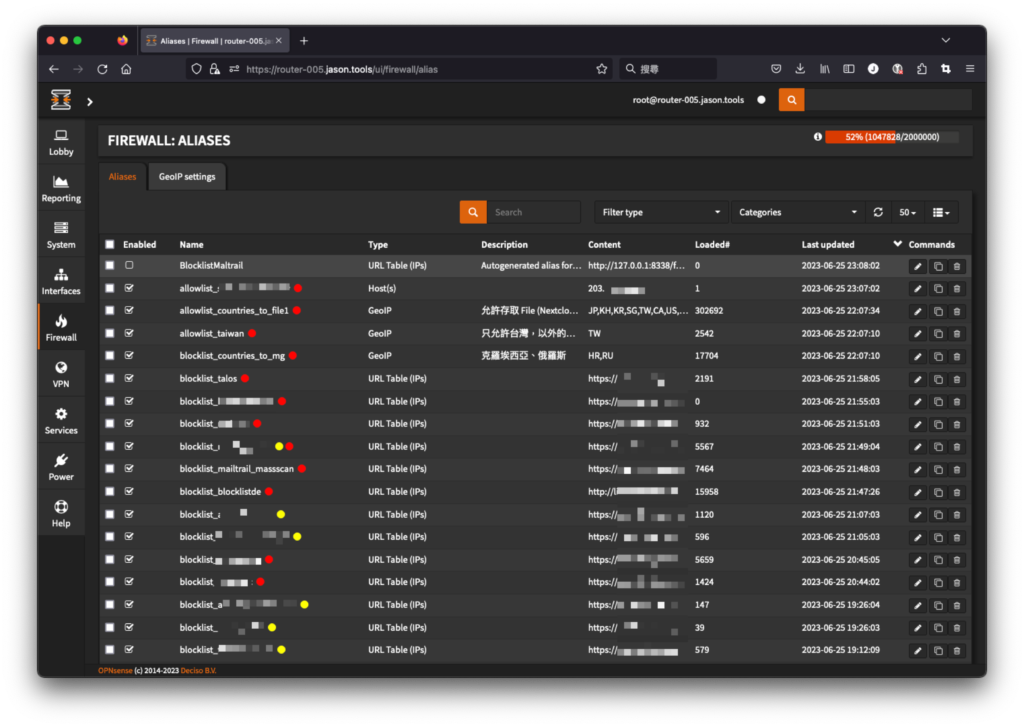Image resolution: width=1024 pixels, height=727 pixels.
Task: Select the blocklist_countries_to_mg row checkbox
Action: coord(110,355)
